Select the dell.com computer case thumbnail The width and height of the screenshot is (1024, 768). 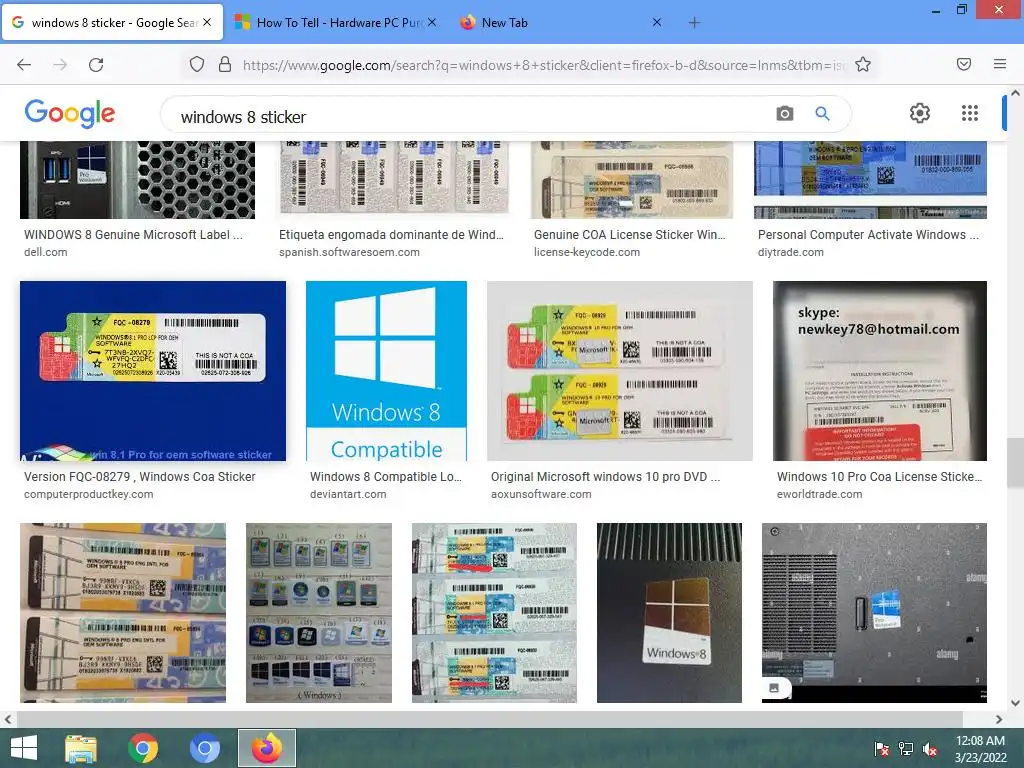(137, 180)
